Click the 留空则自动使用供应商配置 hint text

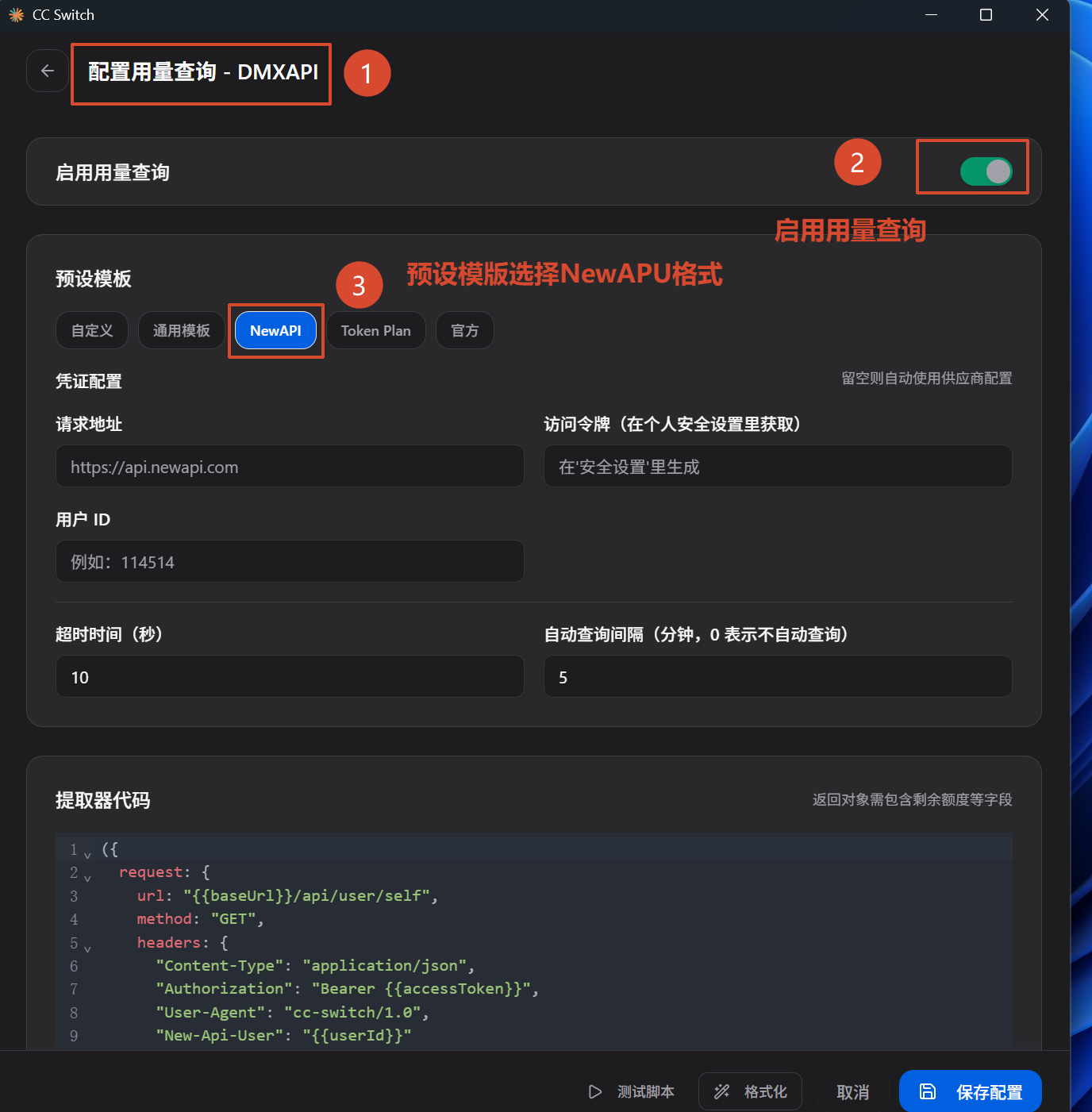[927, 379]
